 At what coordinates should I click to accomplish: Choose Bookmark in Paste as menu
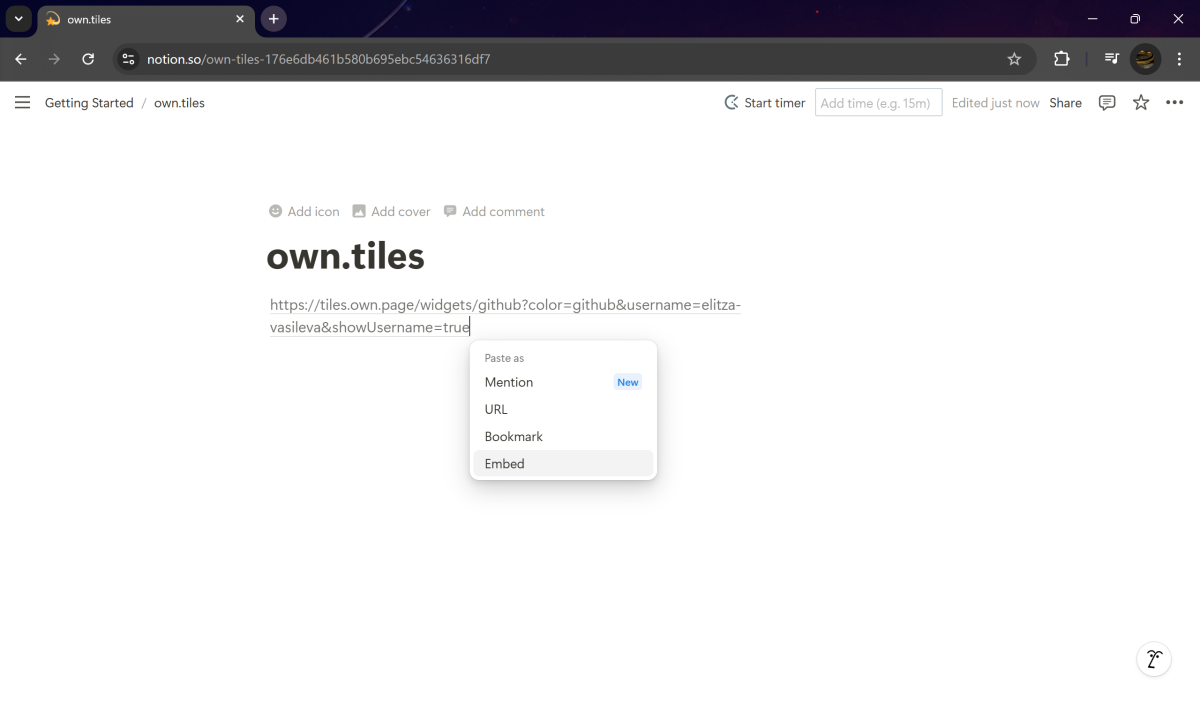coord(563,436)
